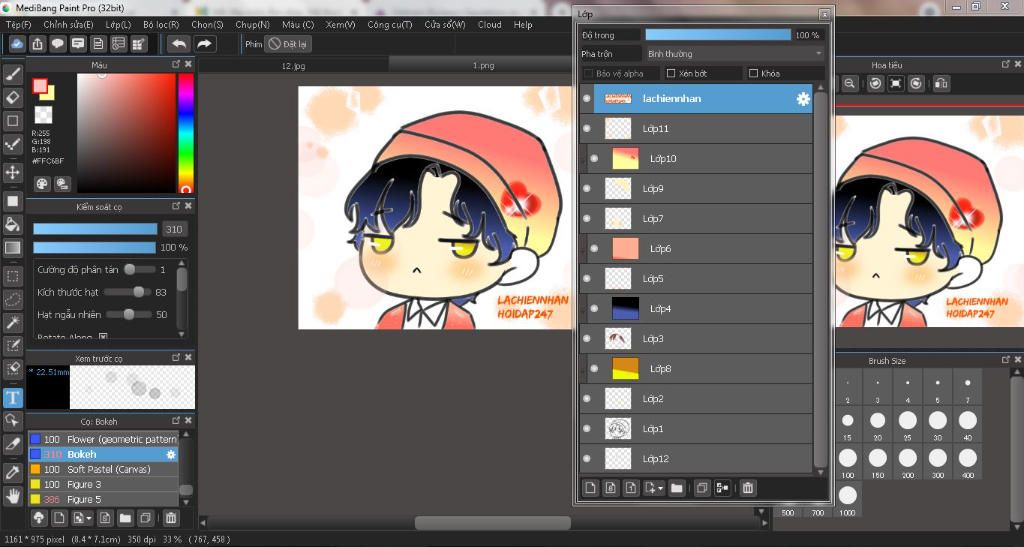Toggle visibility of Lớp9 layer
1024x547 pixels.
pyautogui.click(x=586, y=189)
